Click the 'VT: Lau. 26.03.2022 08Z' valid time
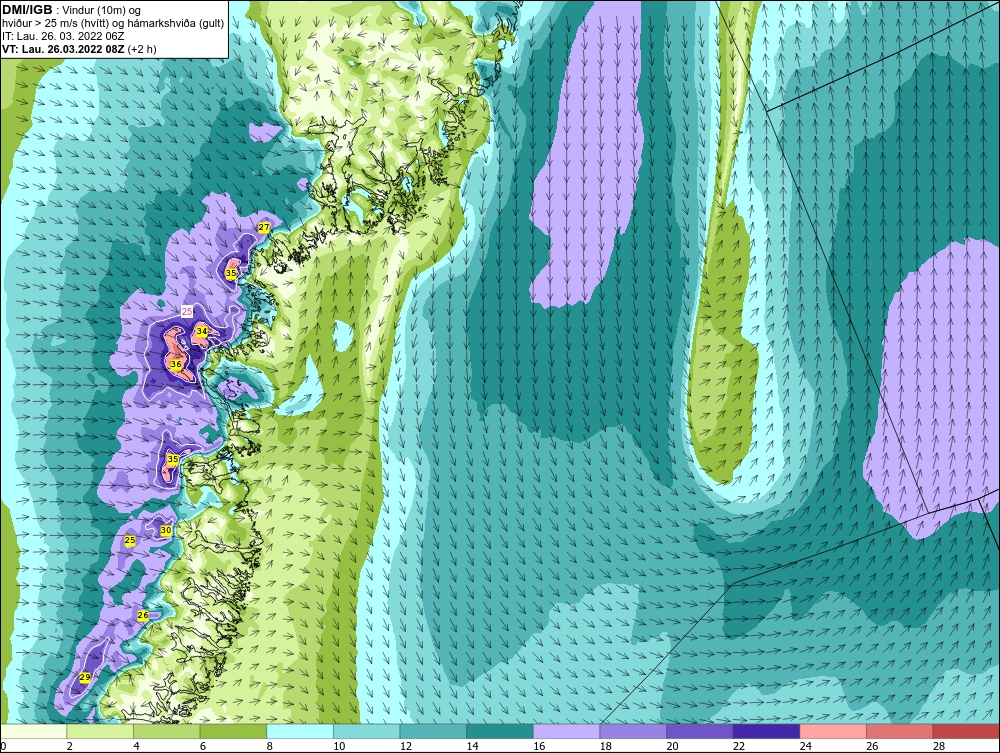The width and height of the screenshot is (1000, 753). (63, 48)
